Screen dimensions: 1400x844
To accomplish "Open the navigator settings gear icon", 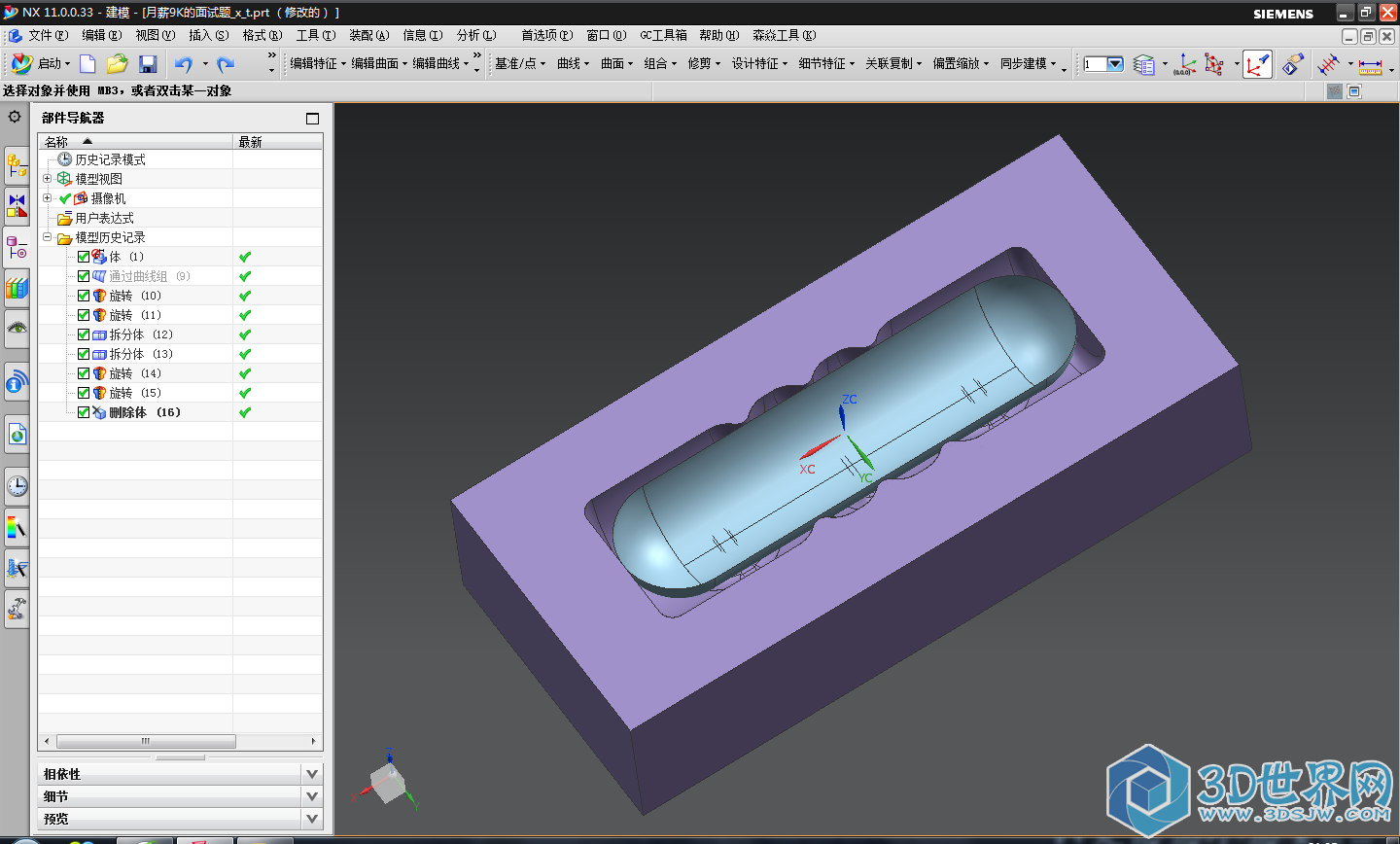I will [x=15, y=117].
